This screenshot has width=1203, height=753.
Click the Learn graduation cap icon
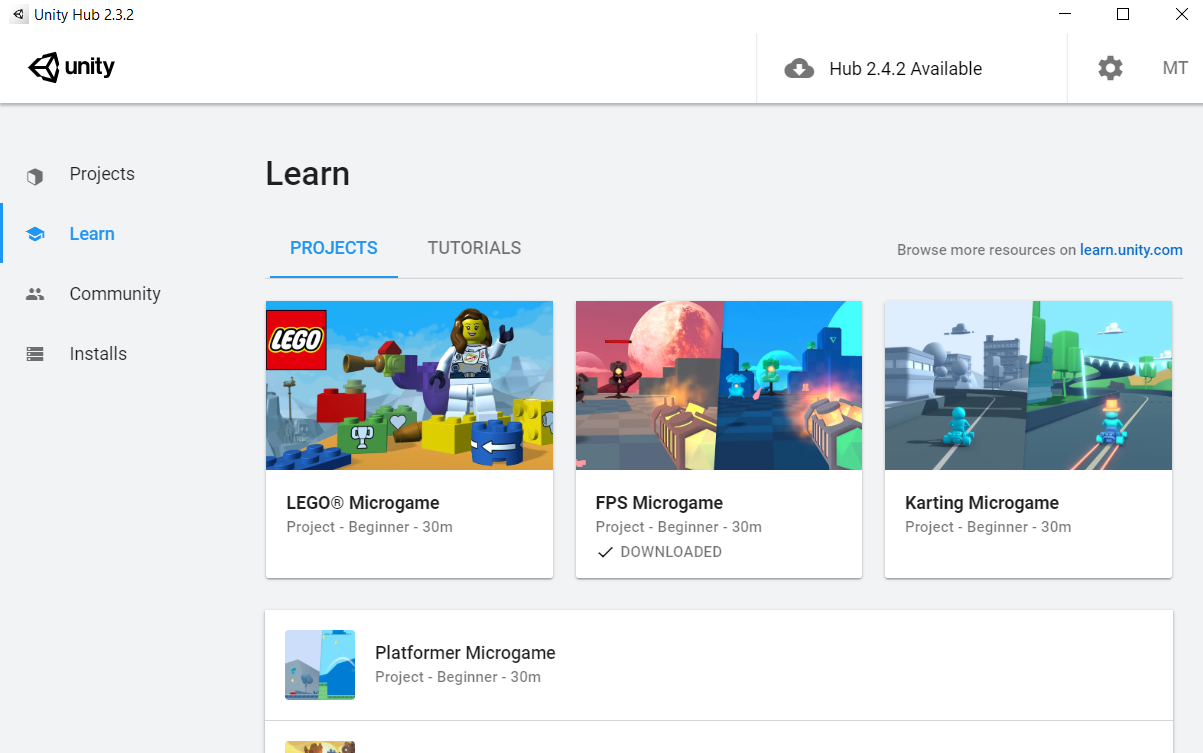pos(35,234)
